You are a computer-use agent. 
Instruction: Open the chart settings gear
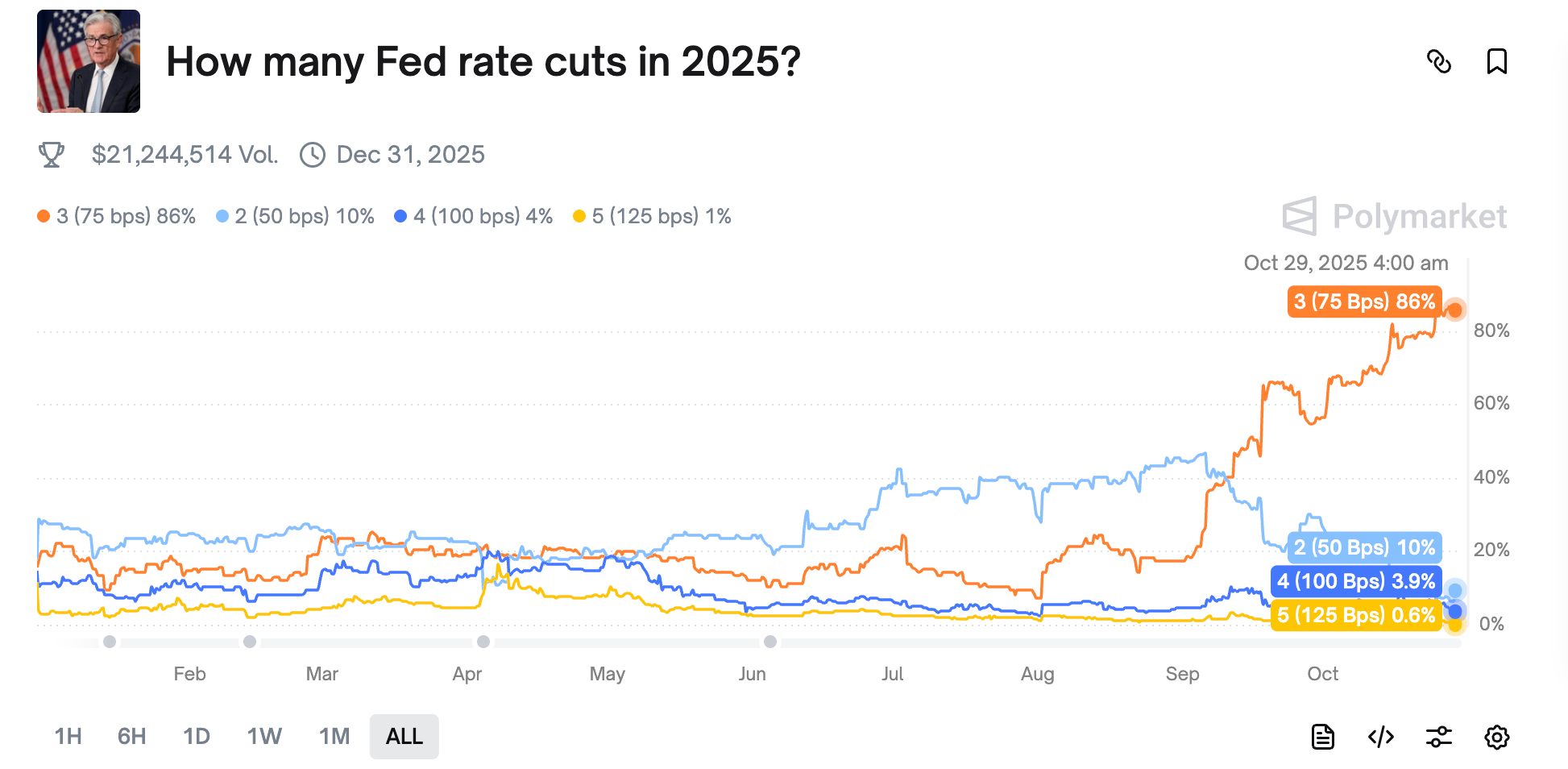click(1497, 736)
